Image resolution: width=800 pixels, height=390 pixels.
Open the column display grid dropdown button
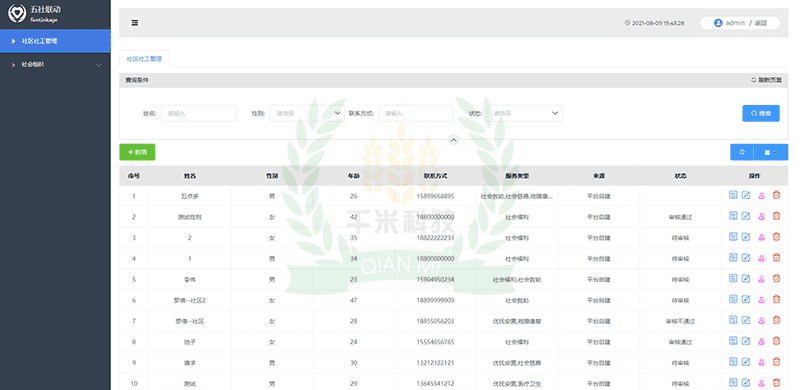coord(771,152)
